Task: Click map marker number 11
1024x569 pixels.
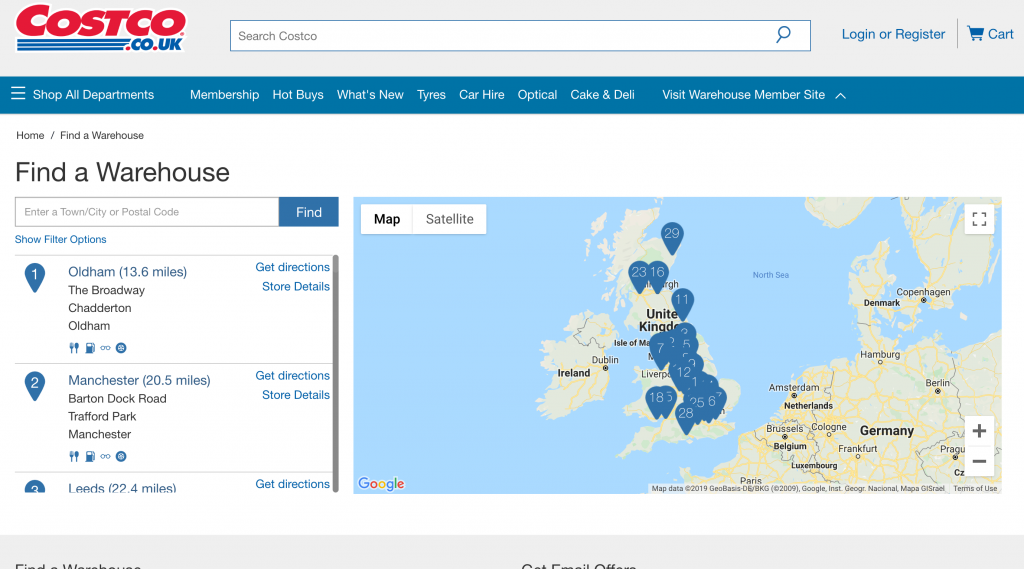Action: pos(682,304)
